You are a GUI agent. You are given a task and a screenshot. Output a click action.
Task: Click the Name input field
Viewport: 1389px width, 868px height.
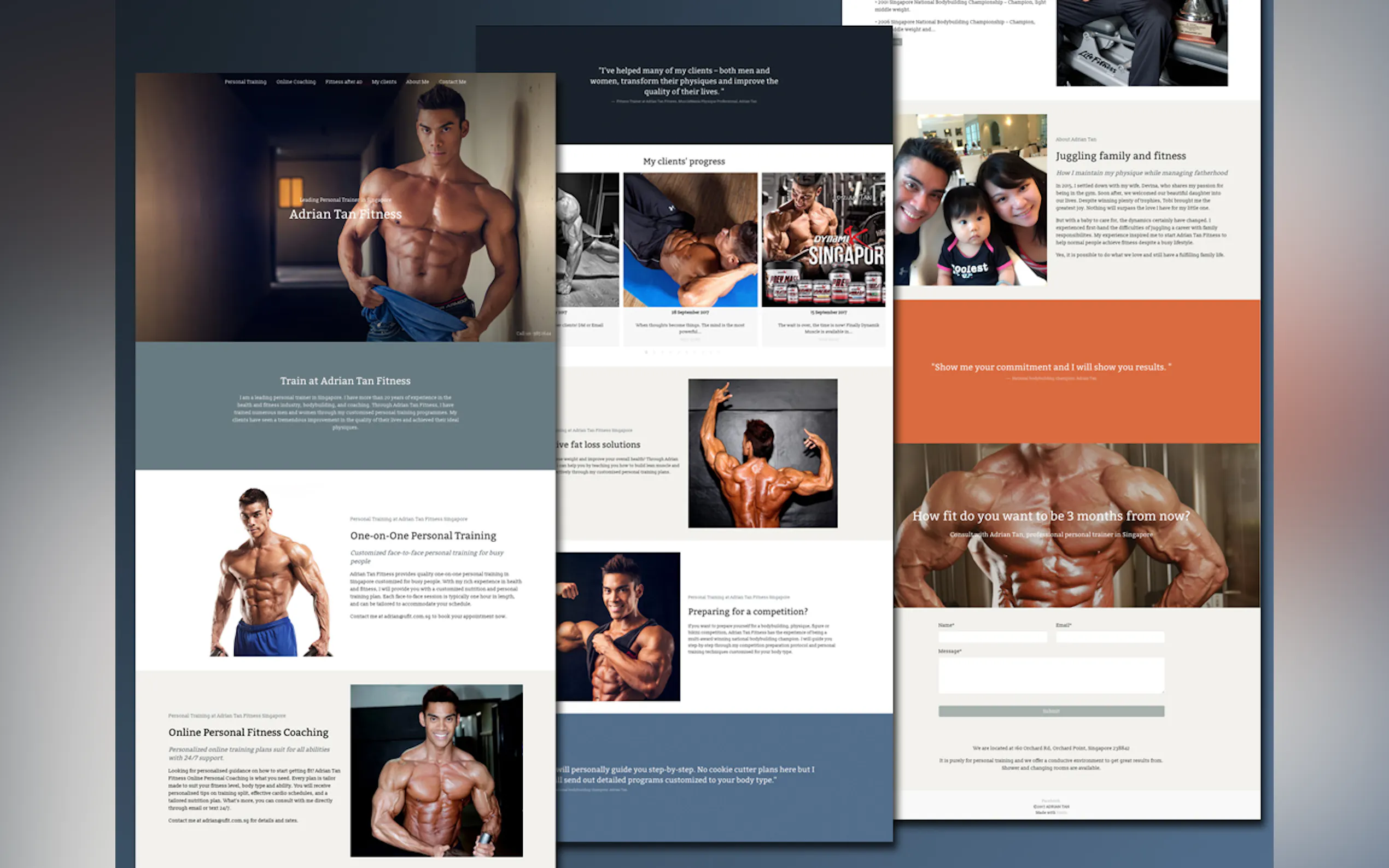click(991, 637)
